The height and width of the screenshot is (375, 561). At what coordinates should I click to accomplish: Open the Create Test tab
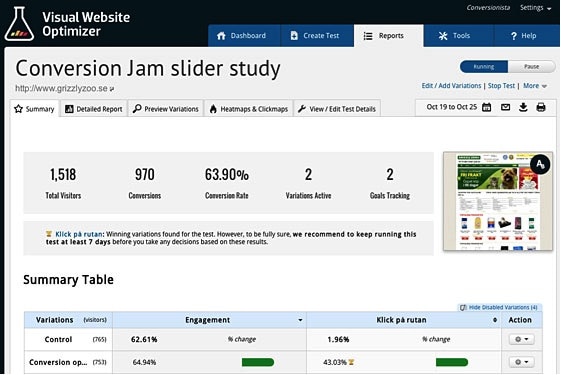317,36
